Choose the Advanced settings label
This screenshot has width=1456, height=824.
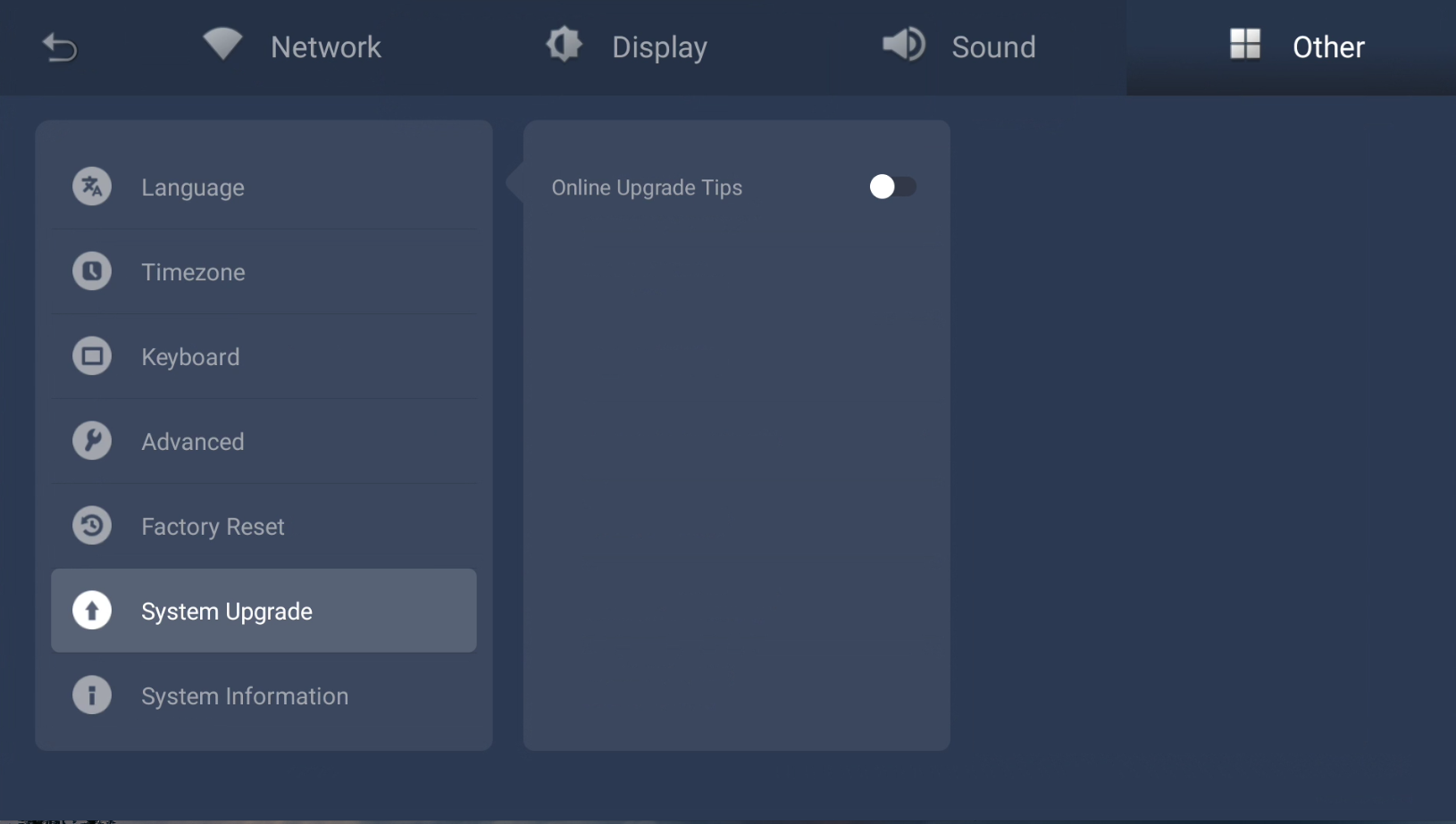pos(192,442)
